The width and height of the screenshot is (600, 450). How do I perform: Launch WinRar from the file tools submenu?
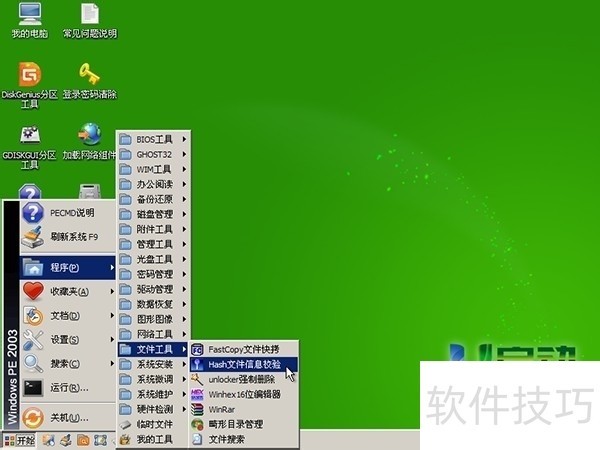click(244, 409)
